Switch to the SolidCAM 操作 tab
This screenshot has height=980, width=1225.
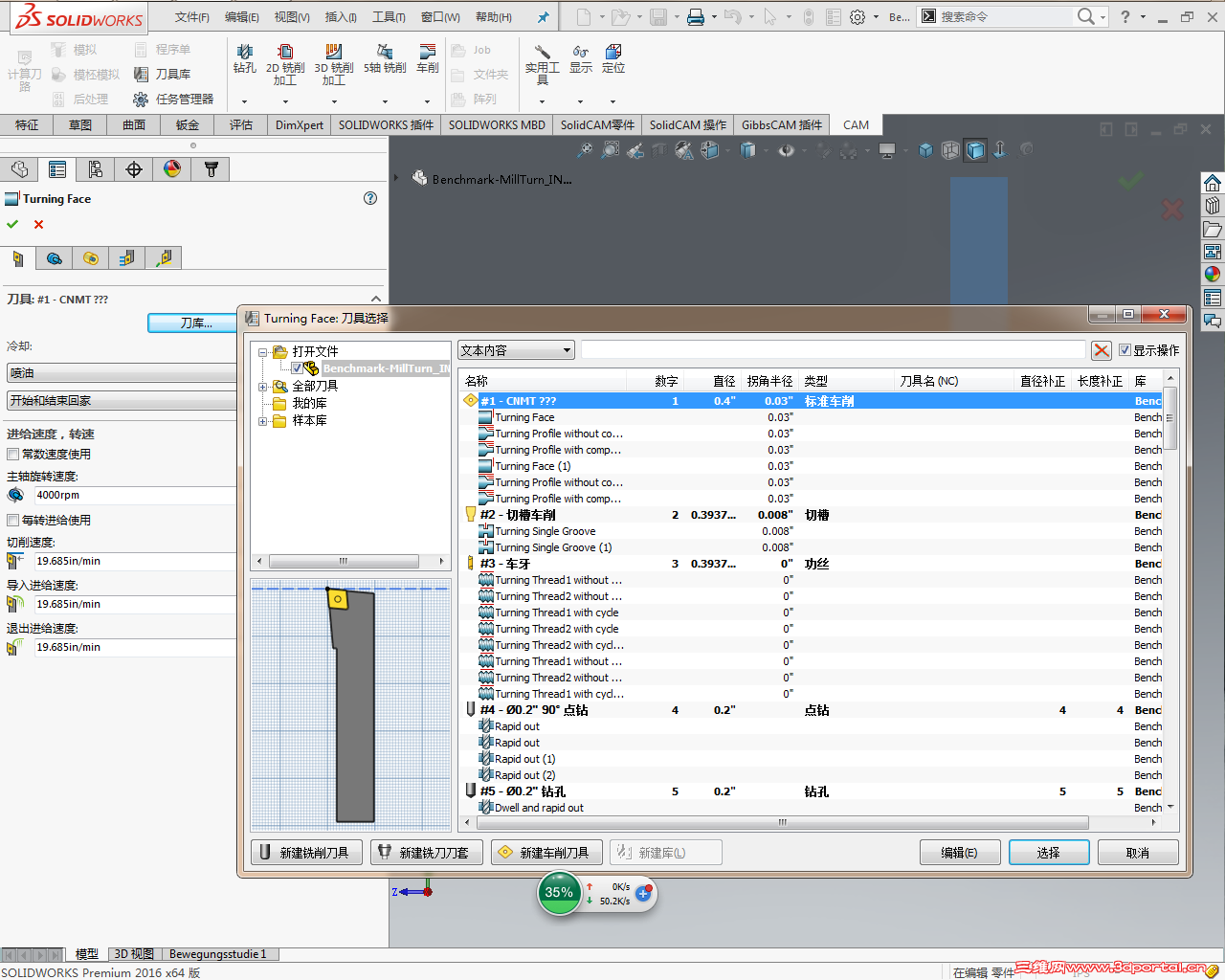tap(688, 124)
